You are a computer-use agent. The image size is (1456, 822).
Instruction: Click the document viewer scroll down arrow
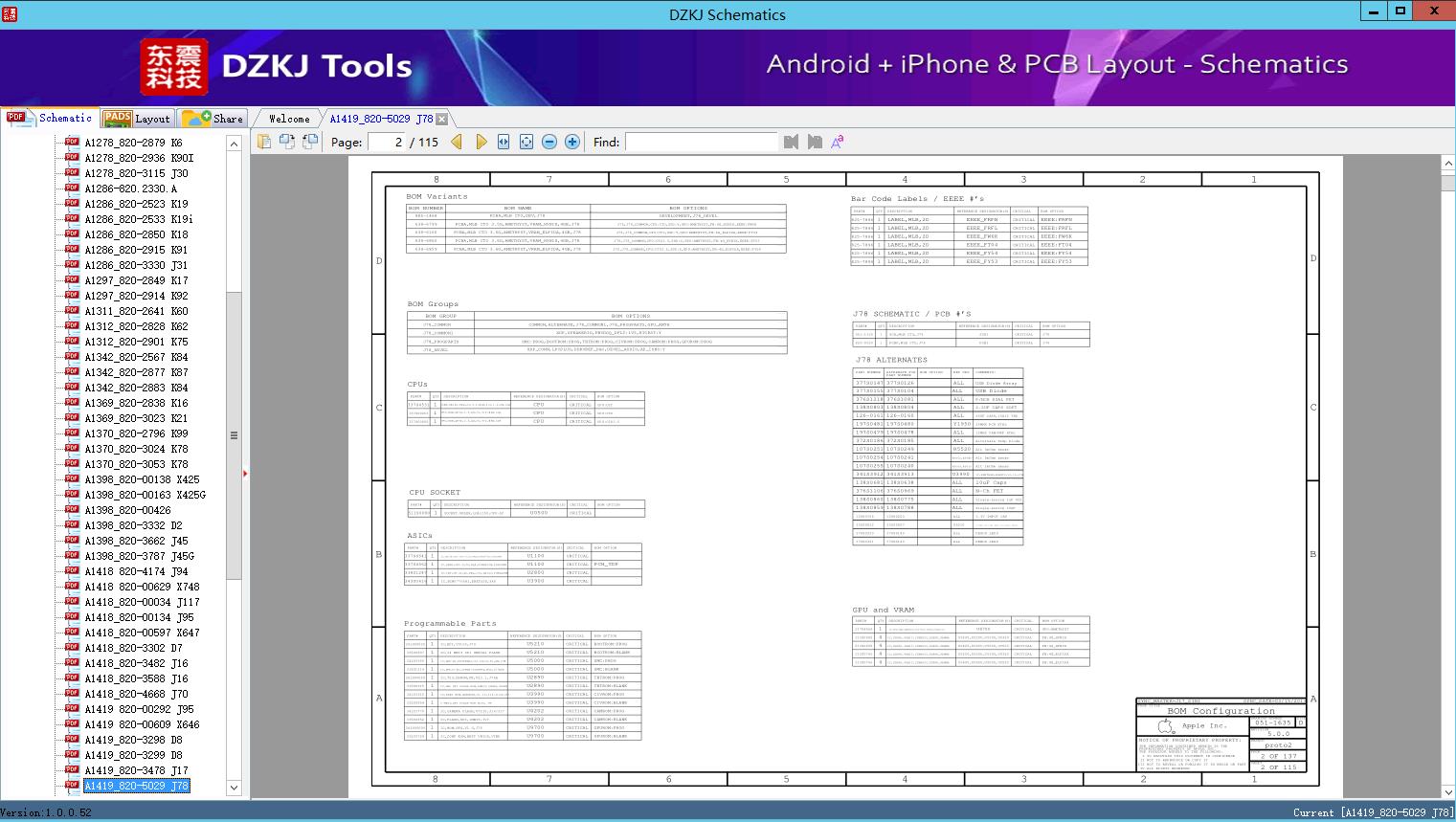(1447, 791)
